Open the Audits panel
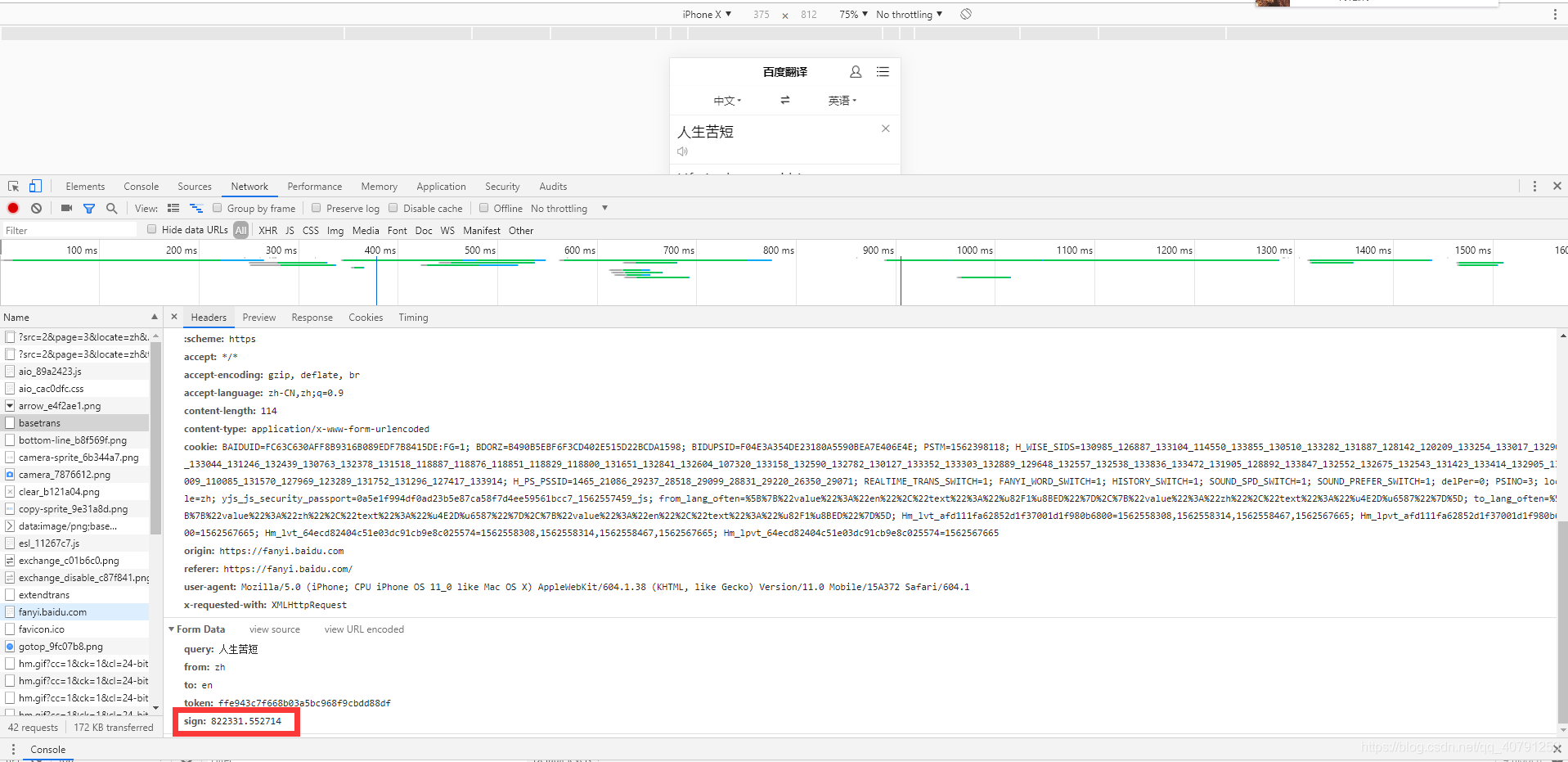This screenshot has width=1568, height=762. [x=553, y=187]
